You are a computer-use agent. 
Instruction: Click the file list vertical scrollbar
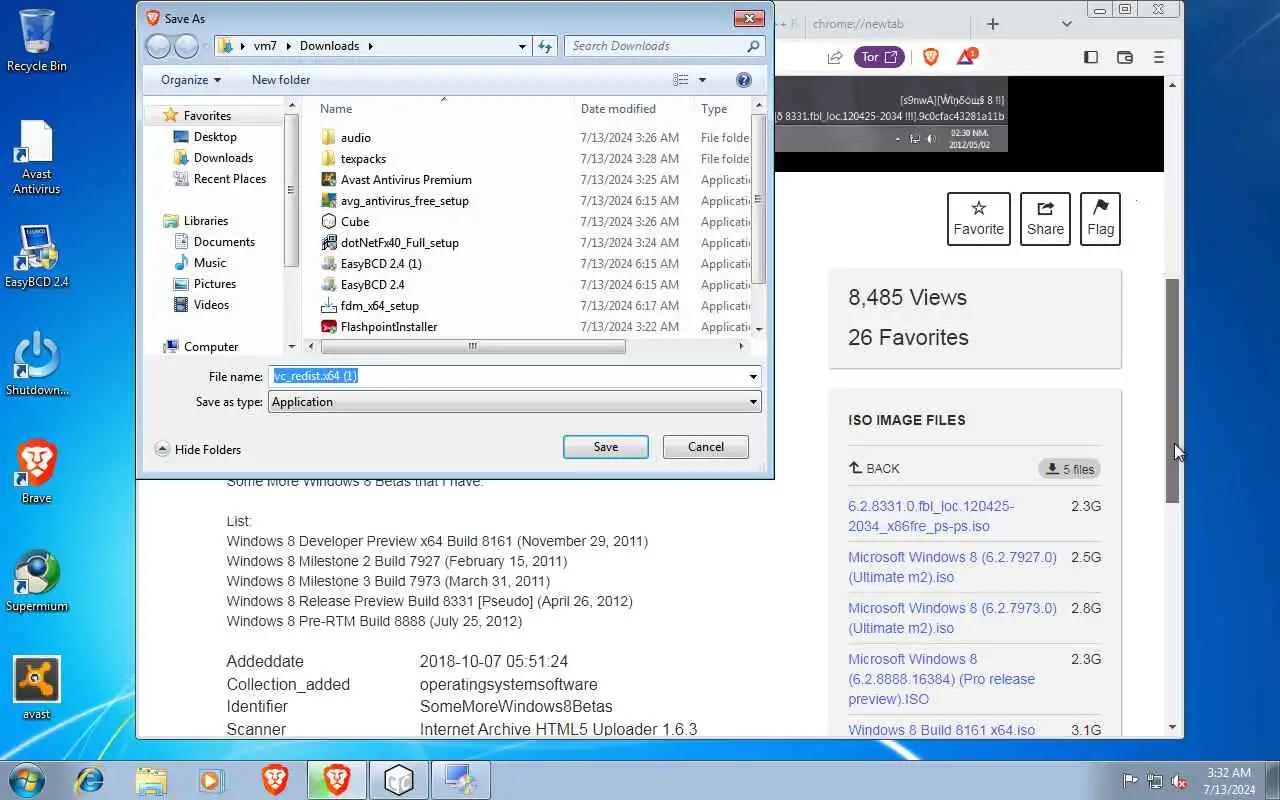click(759, 200)
